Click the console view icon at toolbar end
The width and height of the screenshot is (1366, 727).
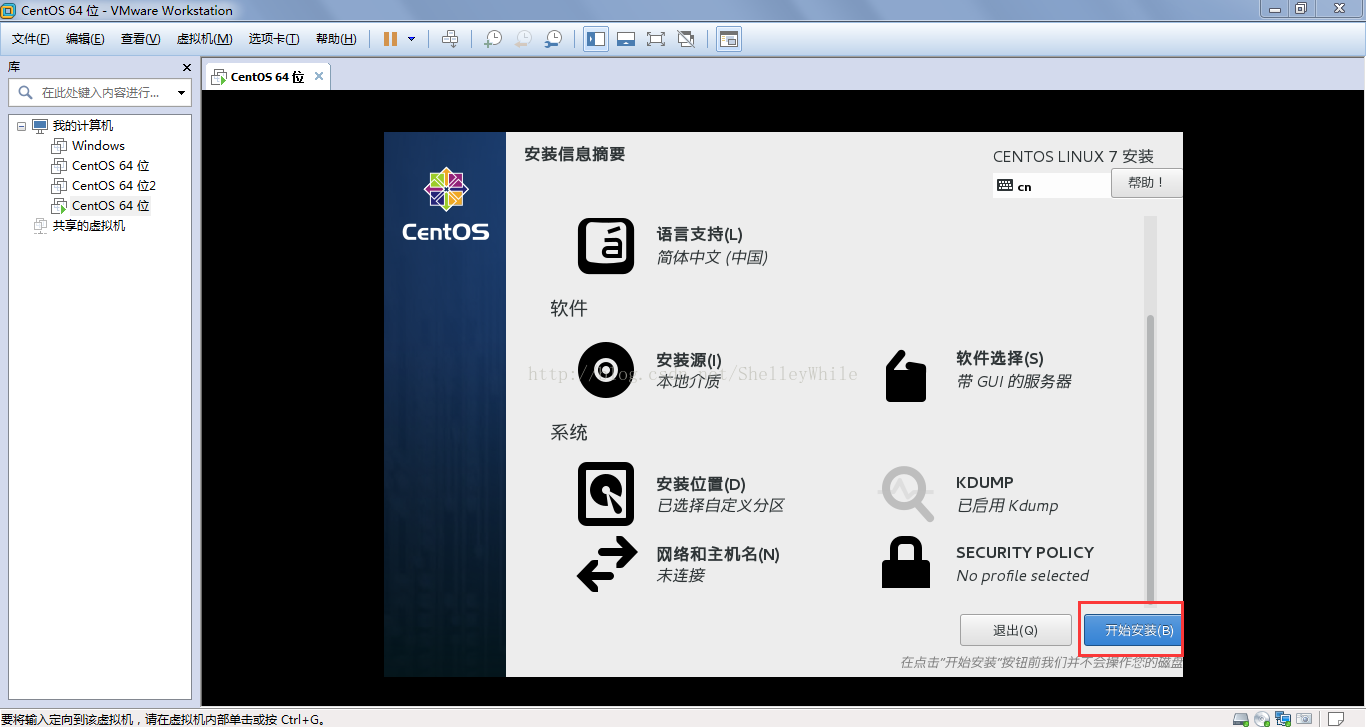point(729,39)
